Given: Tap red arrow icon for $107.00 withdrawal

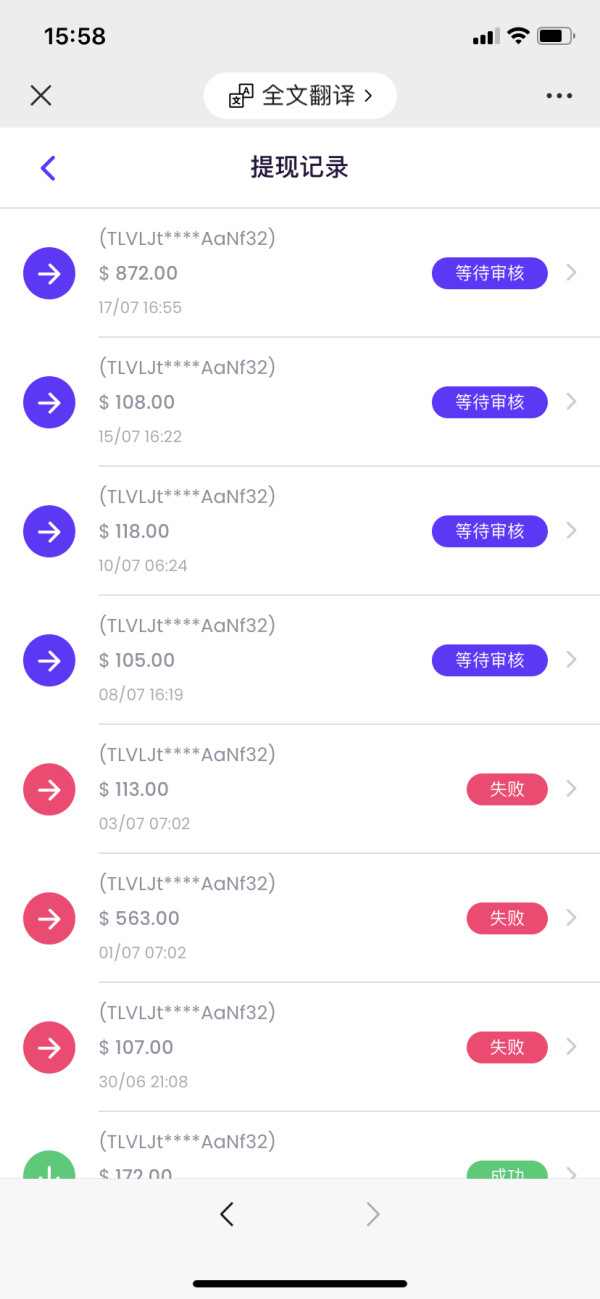Looking at the screenshot, I should (49, 1047).
